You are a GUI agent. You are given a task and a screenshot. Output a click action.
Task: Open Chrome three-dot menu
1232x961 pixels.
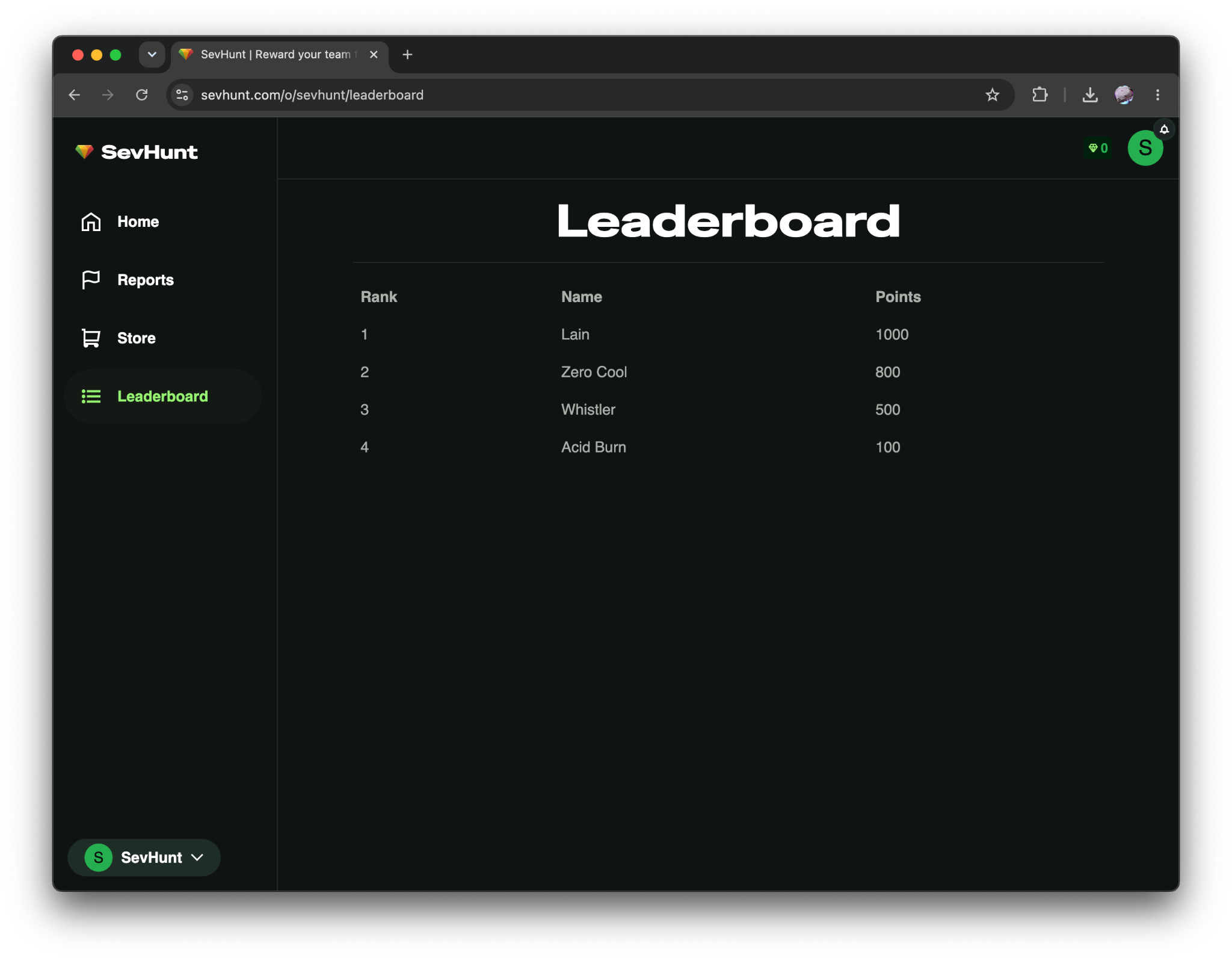click(1157, 95)
